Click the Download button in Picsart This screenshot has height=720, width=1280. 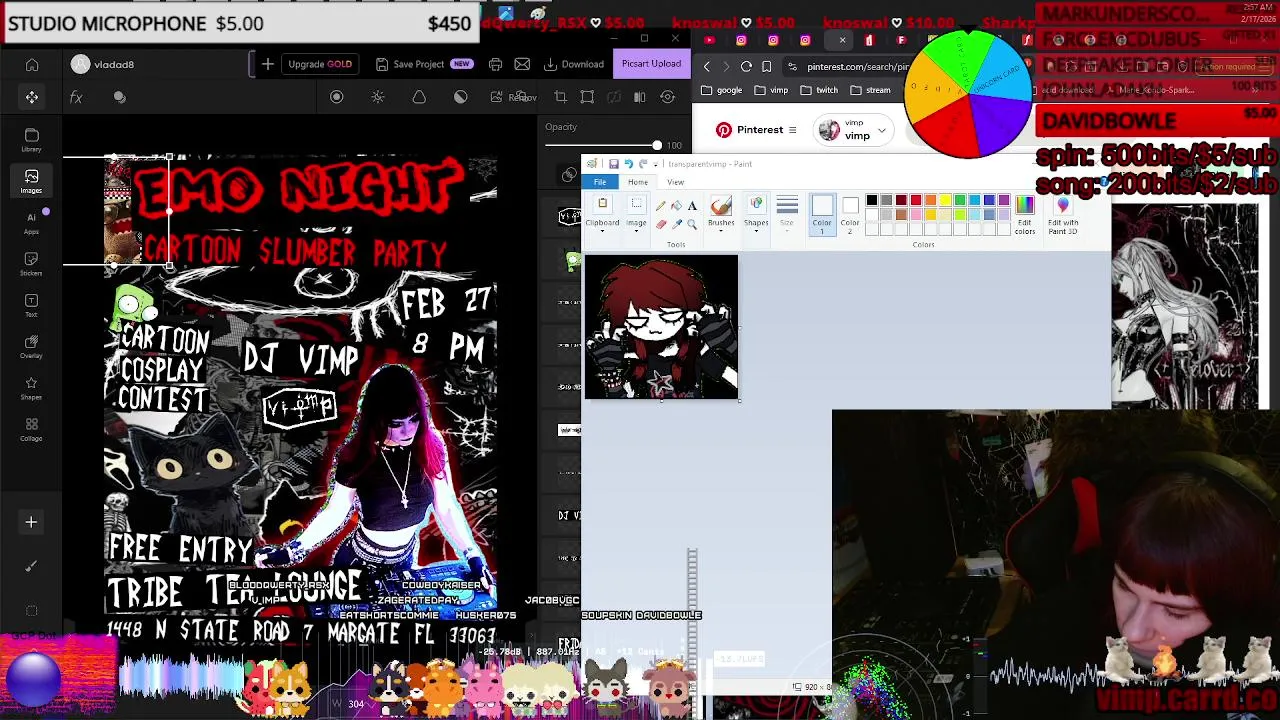coord(574,64)
